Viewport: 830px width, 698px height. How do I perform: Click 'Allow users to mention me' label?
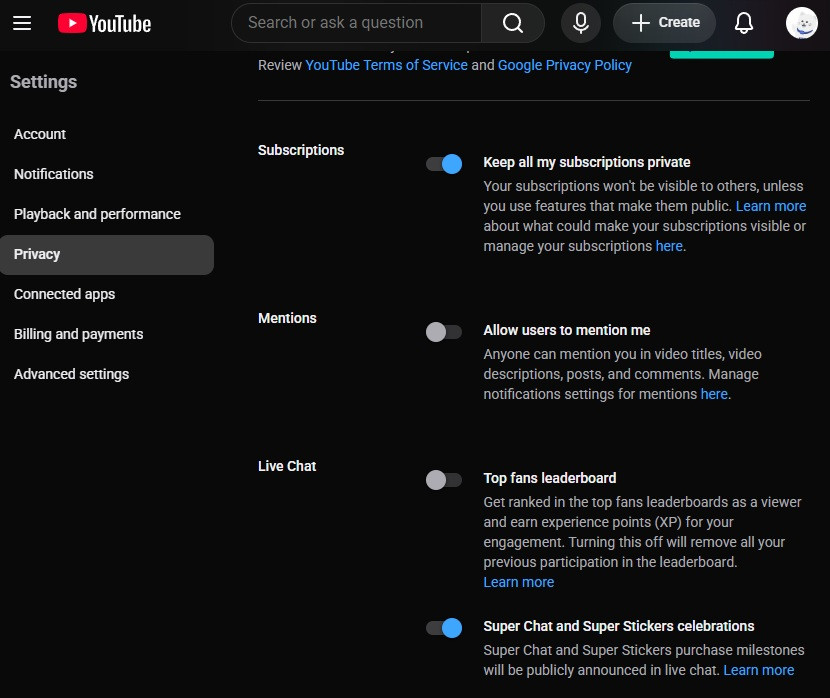(x=566, y=330)
